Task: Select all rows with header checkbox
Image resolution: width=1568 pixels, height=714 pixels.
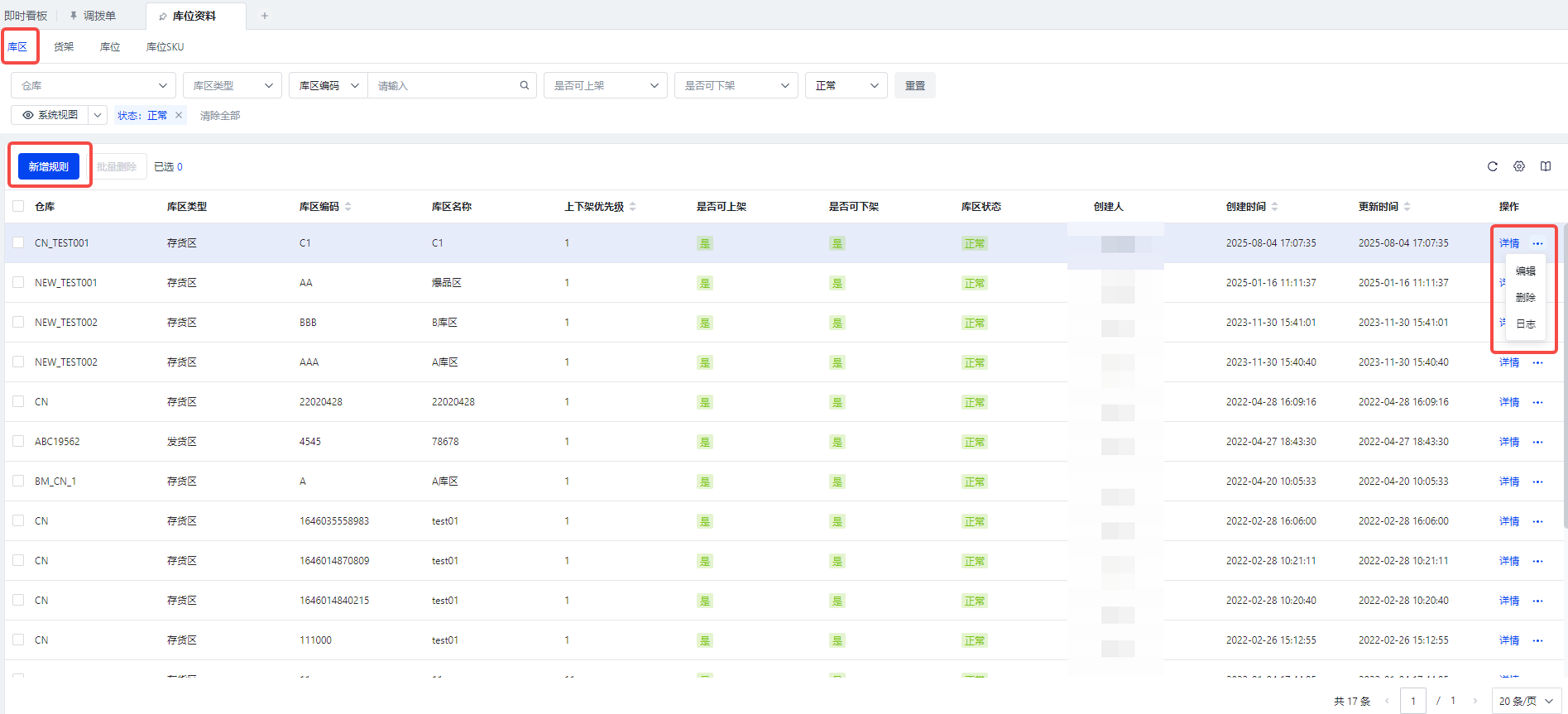Action: coord(18,206)
